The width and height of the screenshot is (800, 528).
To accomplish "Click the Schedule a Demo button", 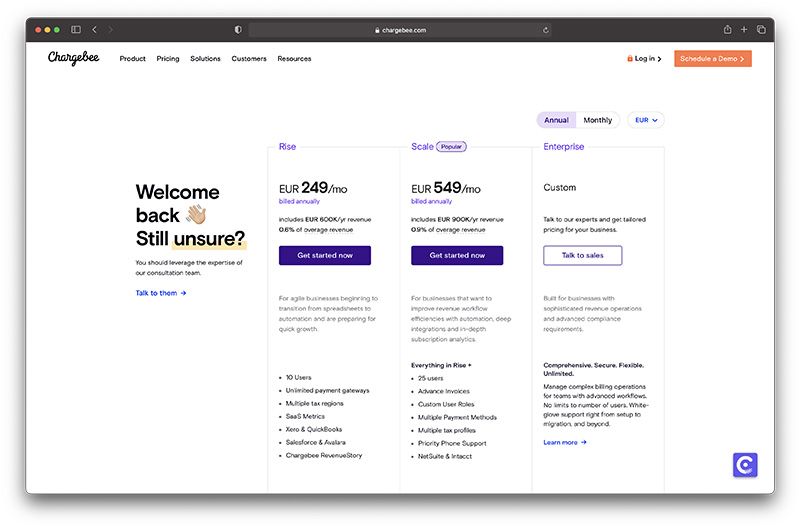I will (712, 59).
